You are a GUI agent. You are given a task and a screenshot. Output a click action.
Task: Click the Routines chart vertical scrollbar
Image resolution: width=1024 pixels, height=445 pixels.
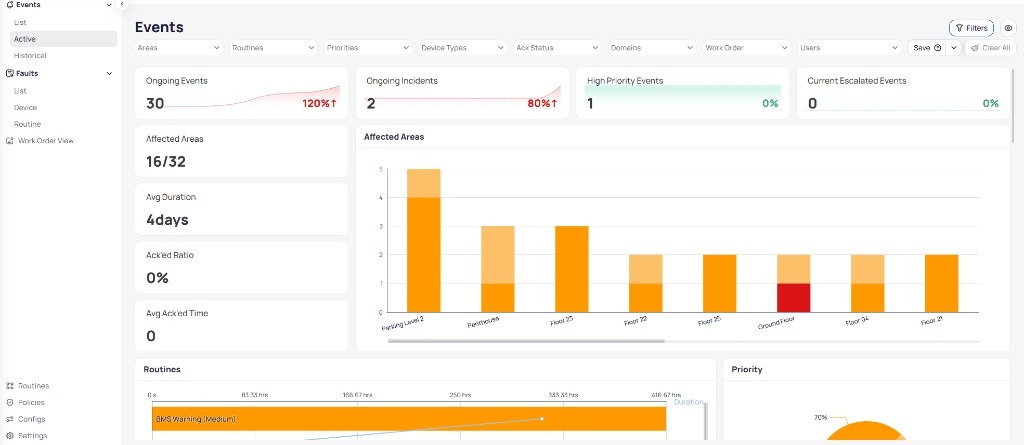705,421
